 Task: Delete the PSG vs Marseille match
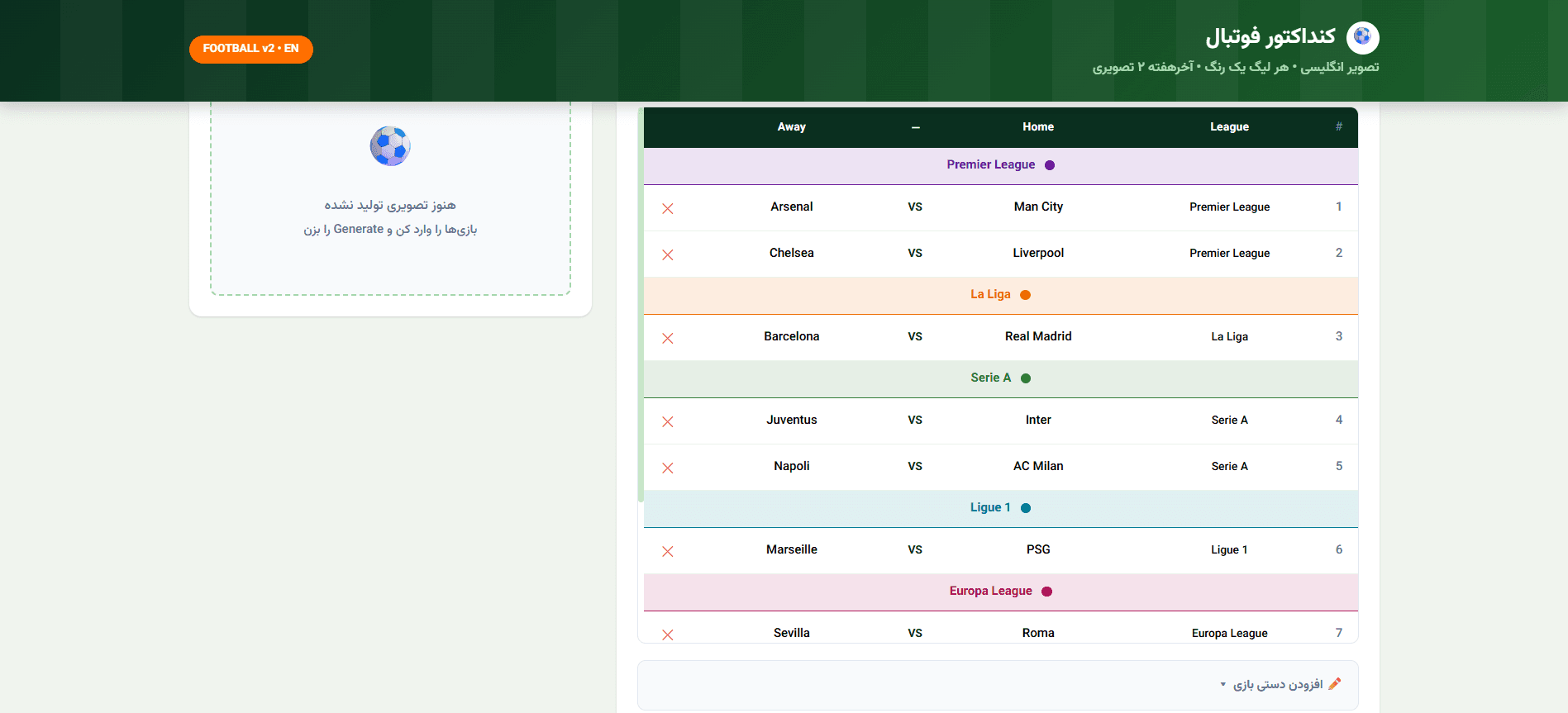click(668, 551)
